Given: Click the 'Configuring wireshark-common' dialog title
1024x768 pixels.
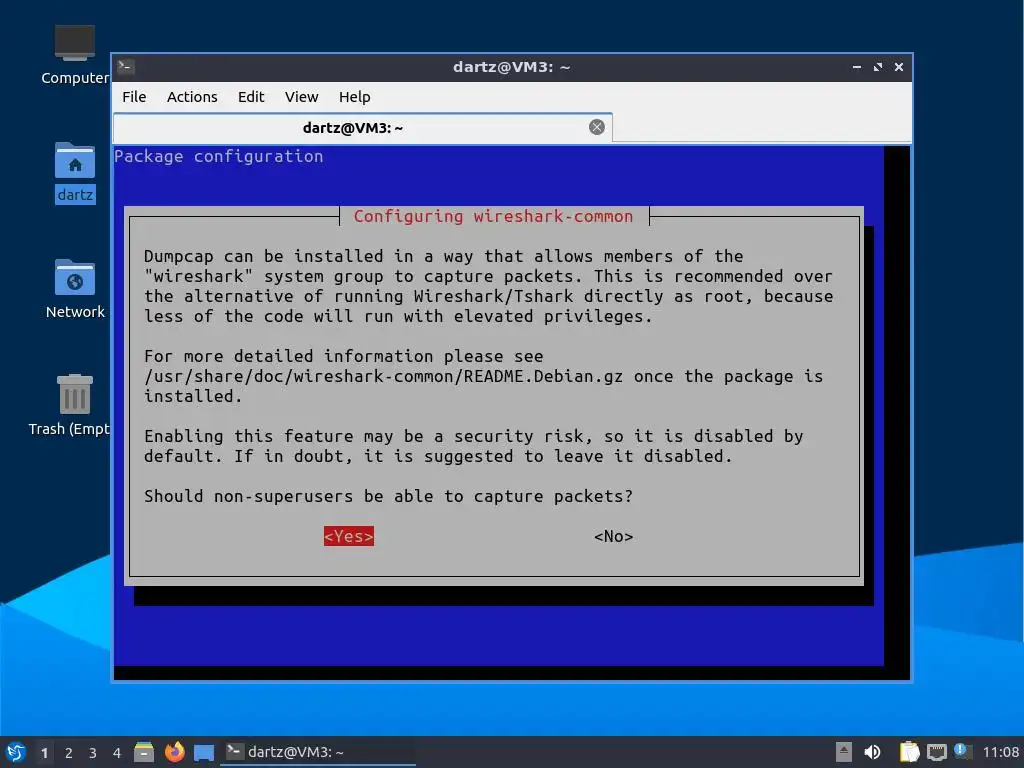Looking at the screenshot, I should pyautogui.click(x=493, y=216).
